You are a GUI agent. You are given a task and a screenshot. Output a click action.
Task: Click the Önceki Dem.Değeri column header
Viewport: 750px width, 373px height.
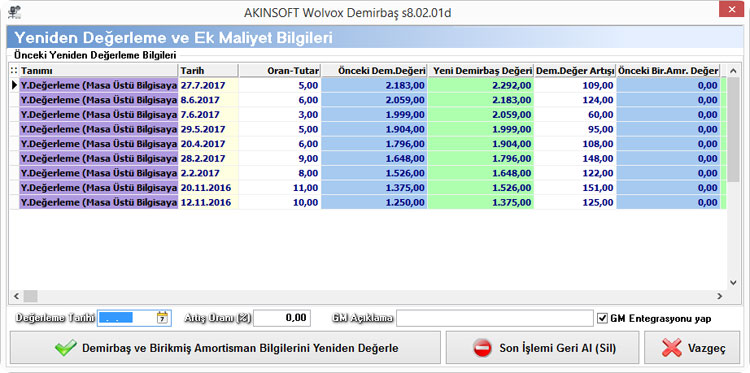click(x=374, y=71)
